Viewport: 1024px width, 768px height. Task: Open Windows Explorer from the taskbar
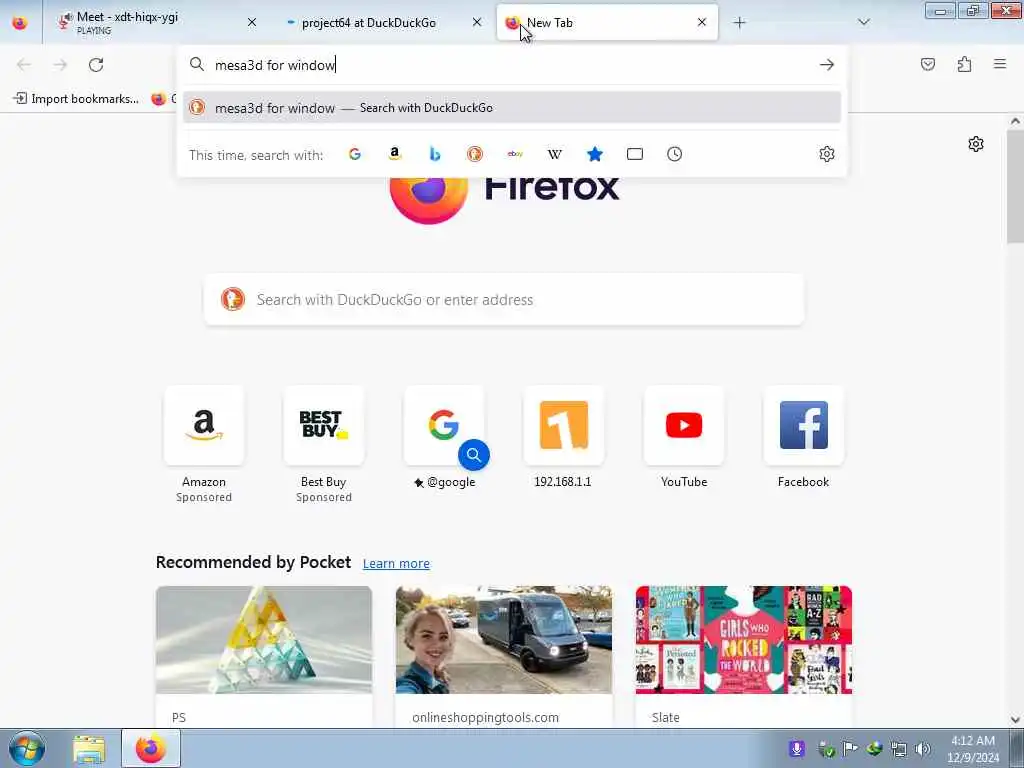89,749
